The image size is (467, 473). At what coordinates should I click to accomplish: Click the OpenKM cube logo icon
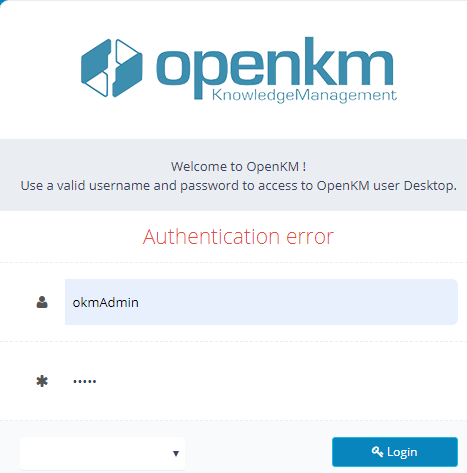[x=112, y=68]
